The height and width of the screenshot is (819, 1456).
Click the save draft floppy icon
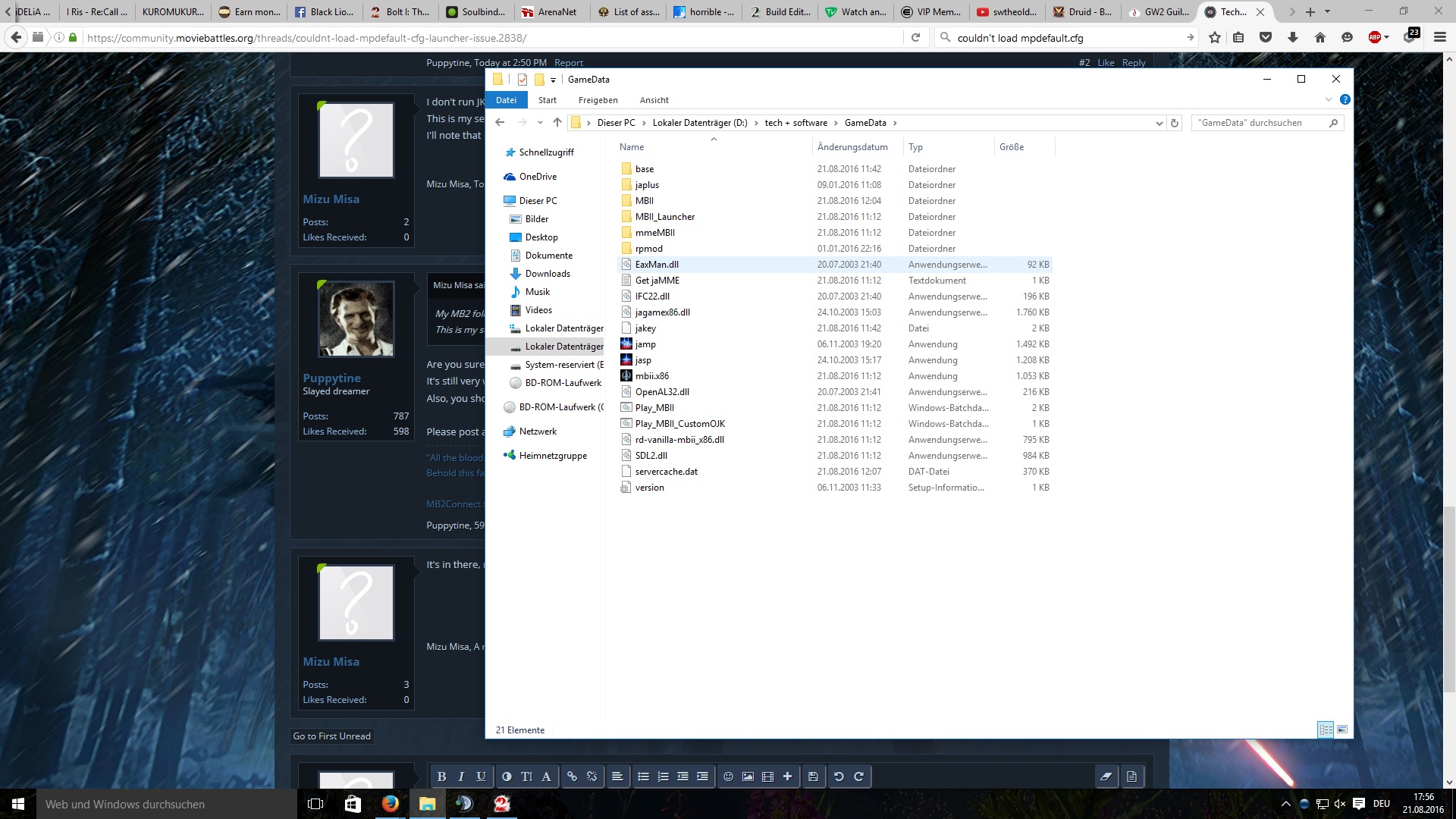pos(813,777)
